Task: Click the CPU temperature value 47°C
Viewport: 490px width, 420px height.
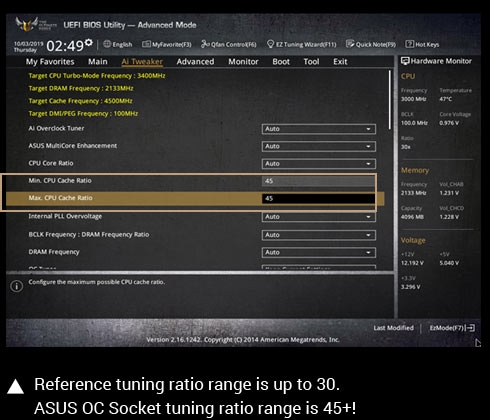Action: (x=446, y=99)
